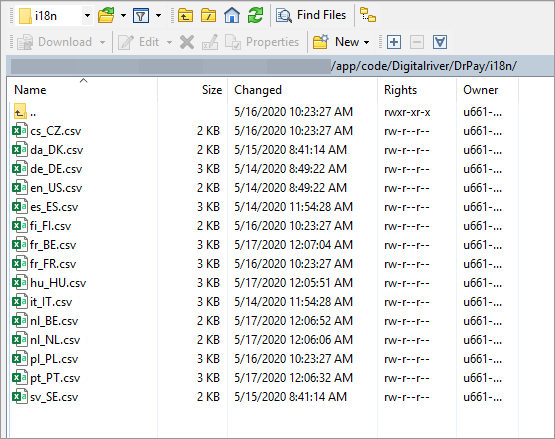Open the New dropdown menu
555x439 pixels.
click(x=341, y=42)
